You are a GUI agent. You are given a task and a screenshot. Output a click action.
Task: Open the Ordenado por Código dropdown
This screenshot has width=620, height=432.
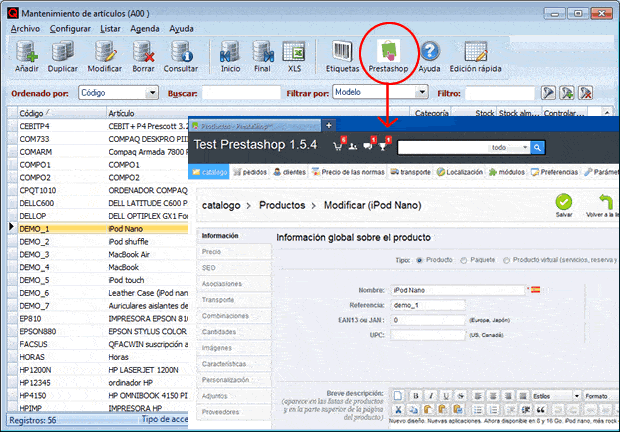[118, 93]
